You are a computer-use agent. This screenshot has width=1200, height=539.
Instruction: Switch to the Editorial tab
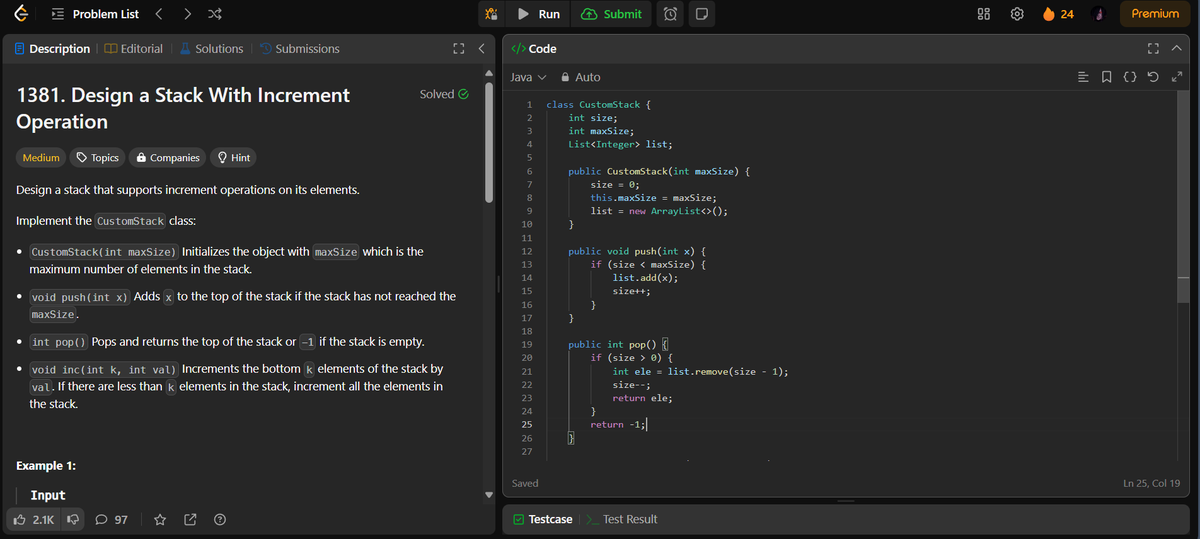pyautogui.click(x=134, y=48)
